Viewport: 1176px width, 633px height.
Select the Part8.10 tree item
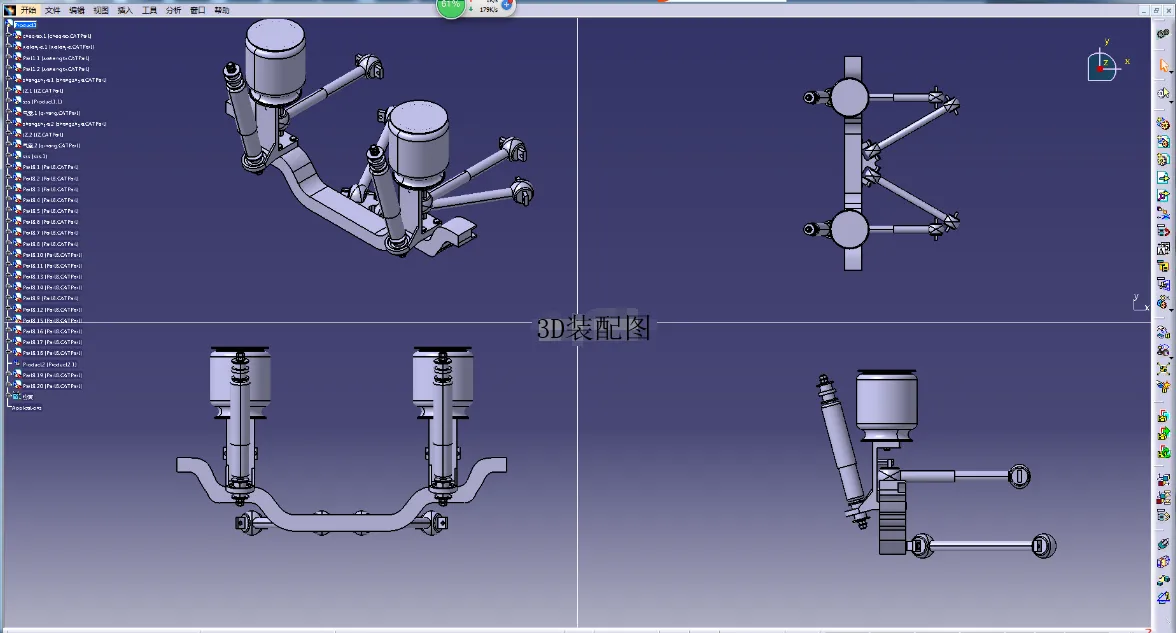pos(52,255)
